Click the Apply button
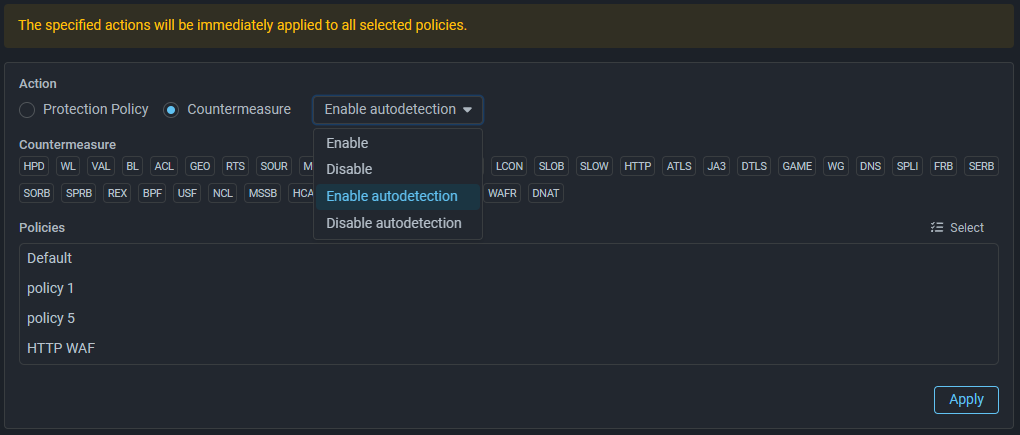The image size is (1020, 435). tap(965, 399)
